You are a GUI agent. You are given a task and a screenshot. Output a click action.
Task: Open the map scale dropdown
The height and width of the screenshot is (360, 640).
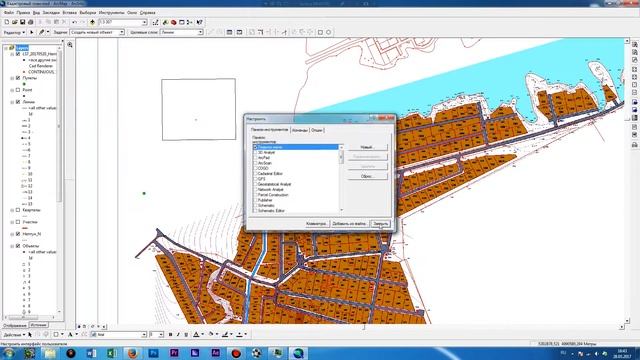click(144, 22)
